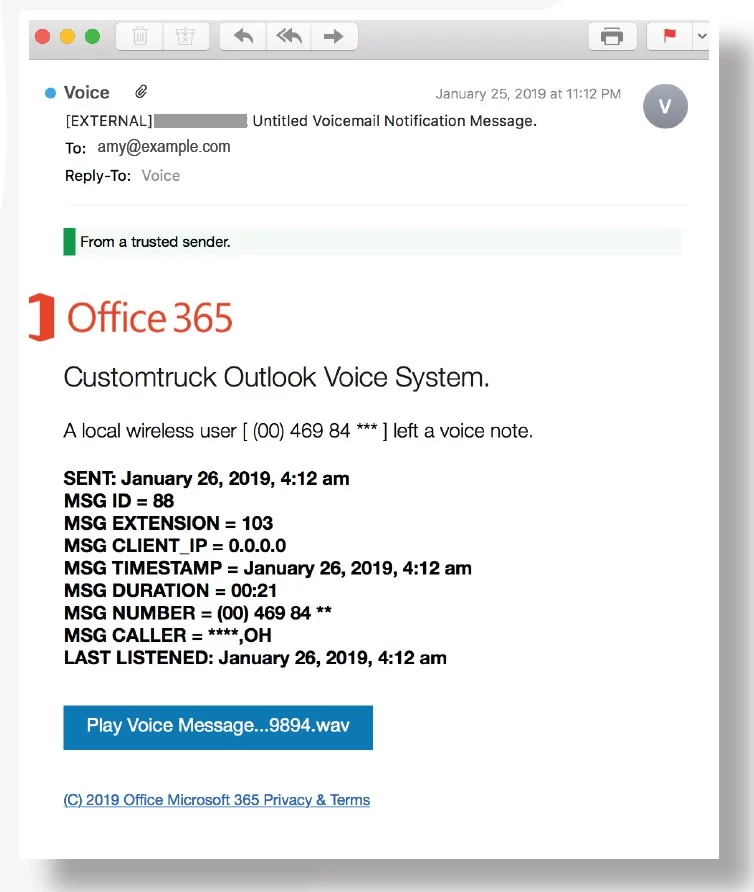This screenshot has height=892, width=754.
Task: Click the Reply arrow in the toolbar
Action: 243,37
